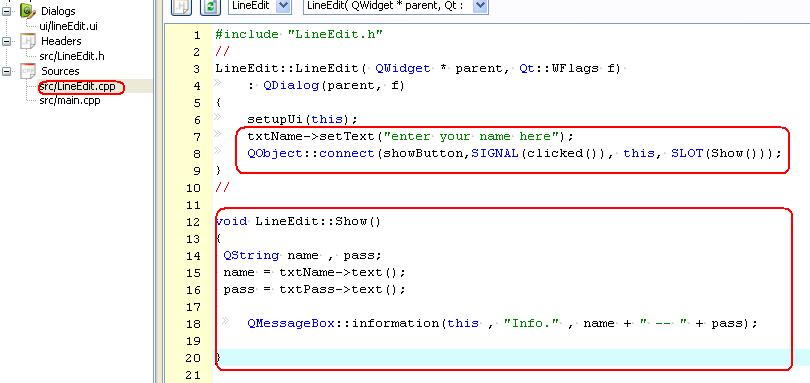The height and width of the screenshot is (383, 810).
Task: Click the QMessageBox::information code line
Action: tap(502, 324)
